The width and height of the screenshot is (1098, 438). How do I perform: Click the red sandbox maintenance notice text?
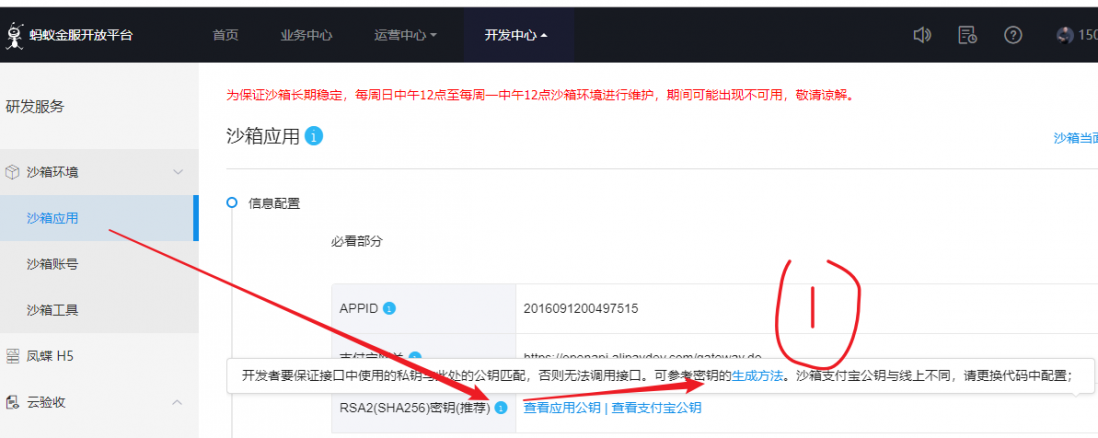point(540,95)
